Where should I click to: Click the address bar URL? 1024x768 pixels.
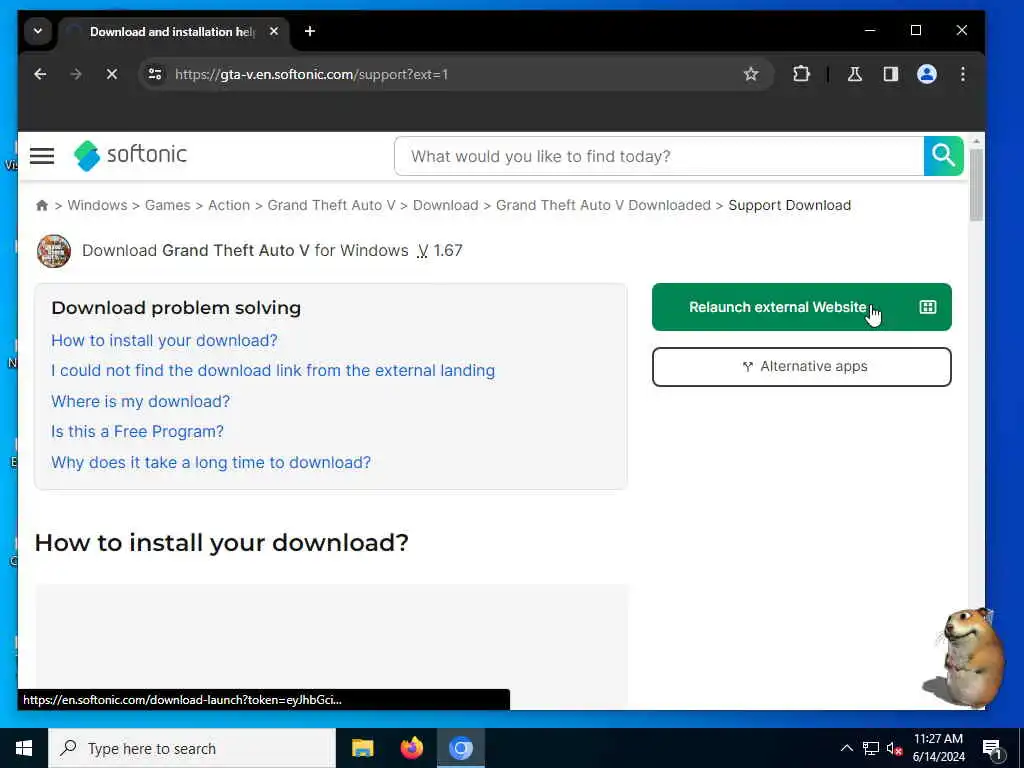(312, 74)
